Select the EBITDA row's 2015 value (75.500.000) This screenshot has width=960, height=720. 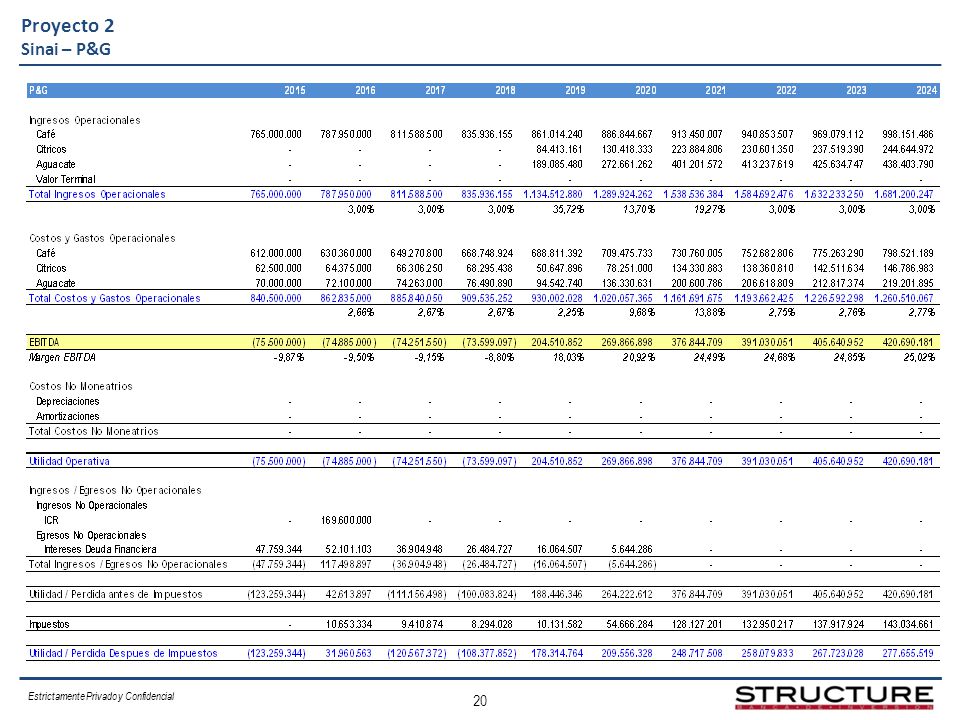point(279,342)
